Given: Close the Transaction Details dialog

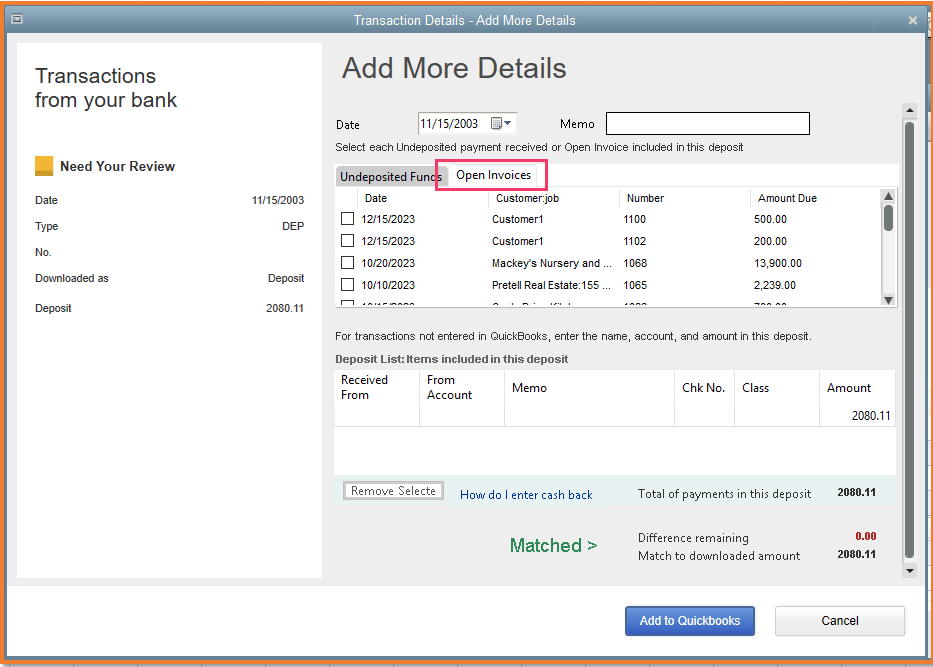Looking at the screenshot, I should tap(912, 20).
